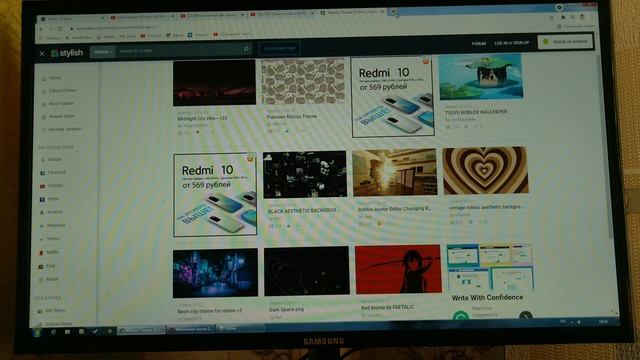
Task: Click the Redmi 10 ad in second row
Action: [215, 195]
